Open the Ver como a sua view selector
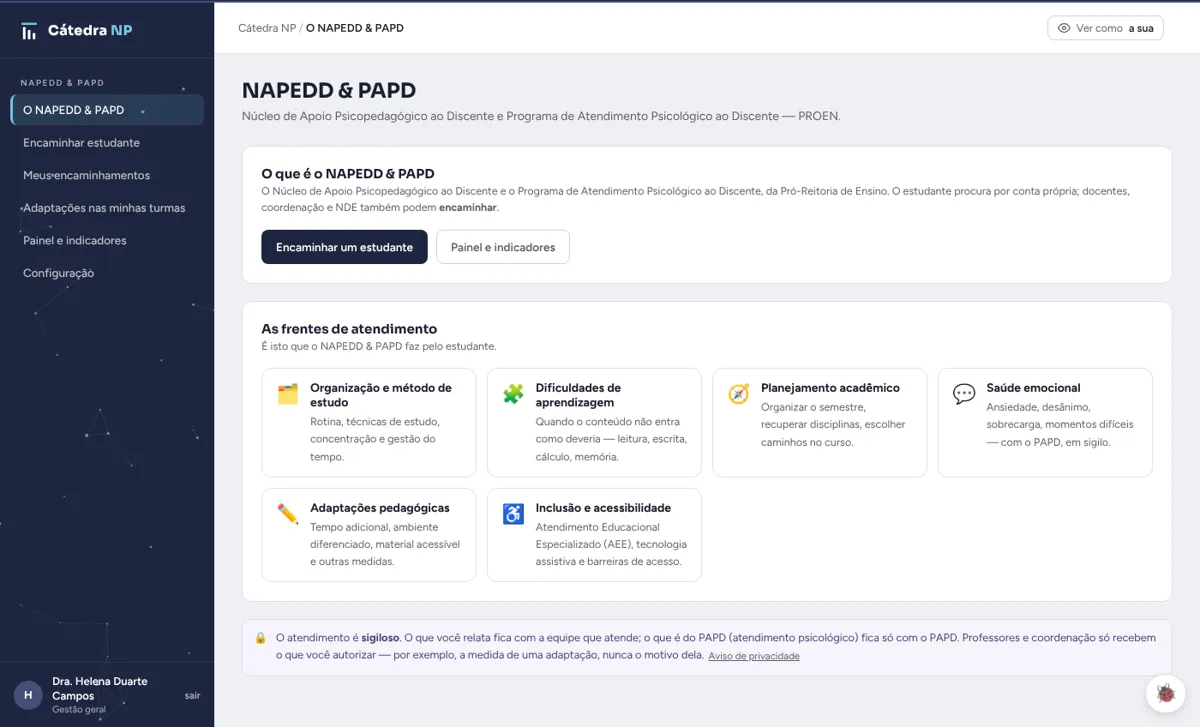This screenshot has height=727, width=1200. pyautogui.click(x=1106, y=28)
